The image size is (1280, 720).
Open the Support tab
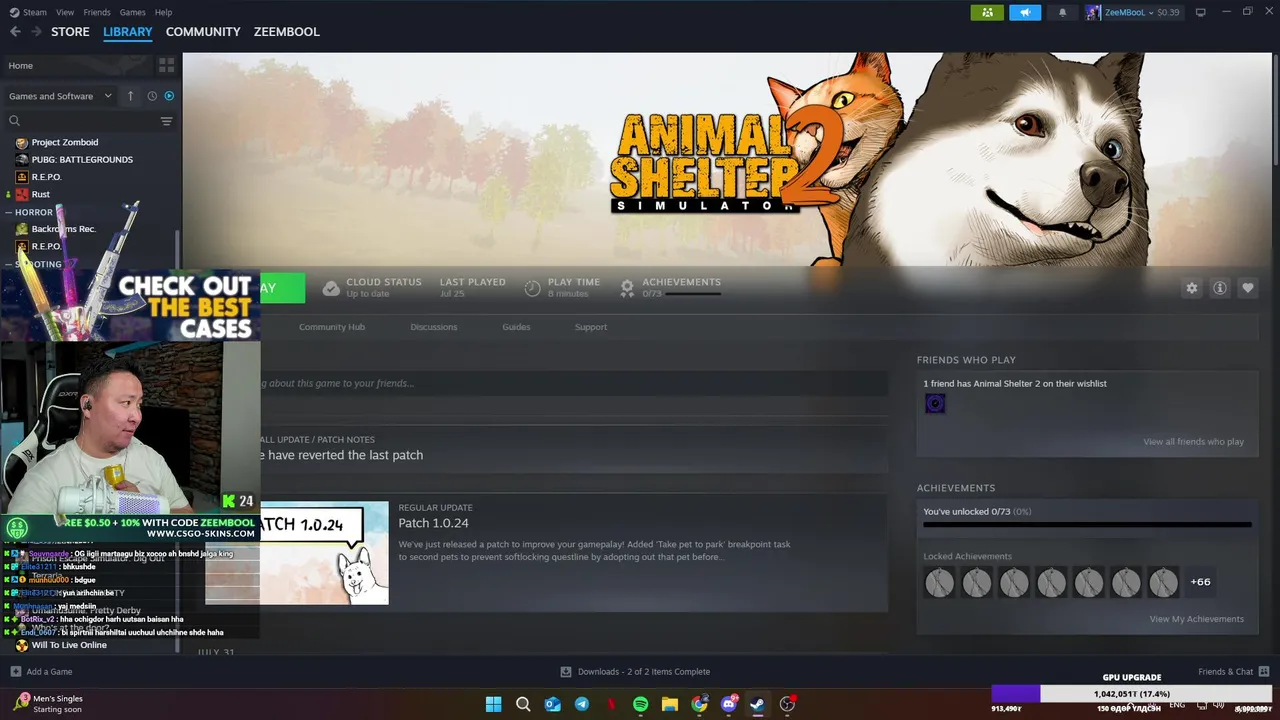click(591, 327)
